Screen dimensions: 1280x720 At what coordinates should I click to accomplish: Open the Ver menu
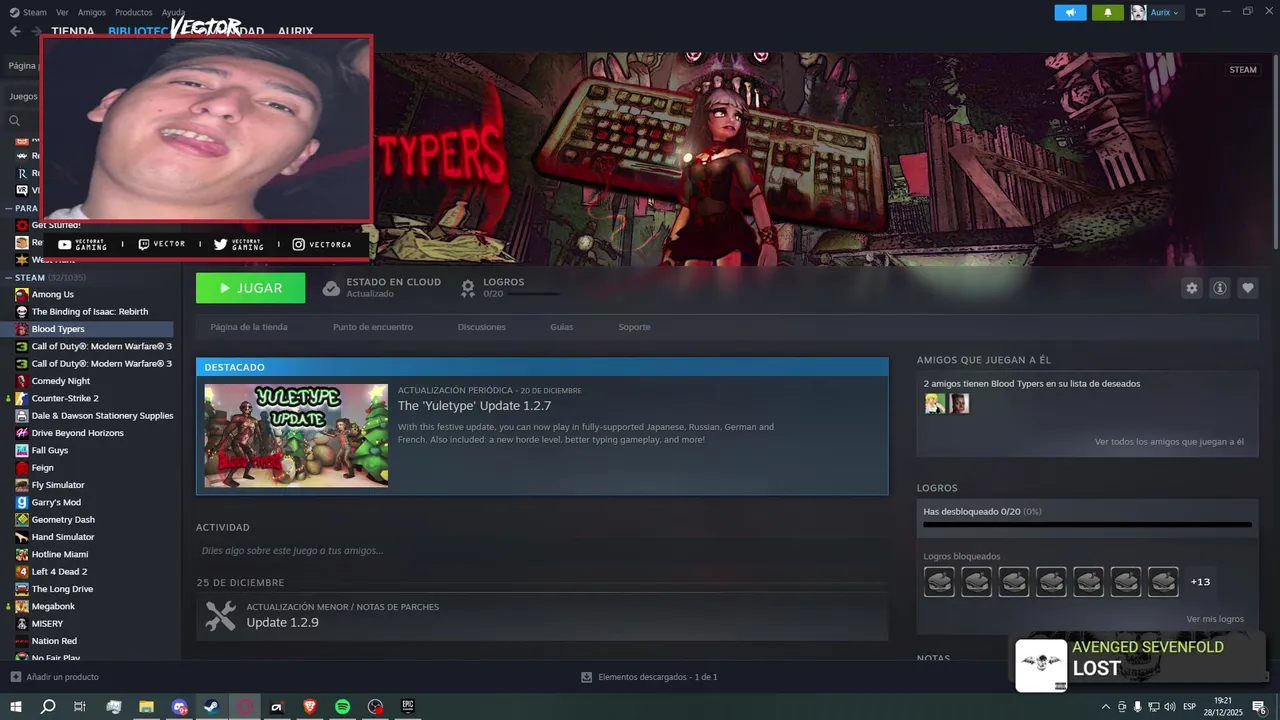click(62, 12)
